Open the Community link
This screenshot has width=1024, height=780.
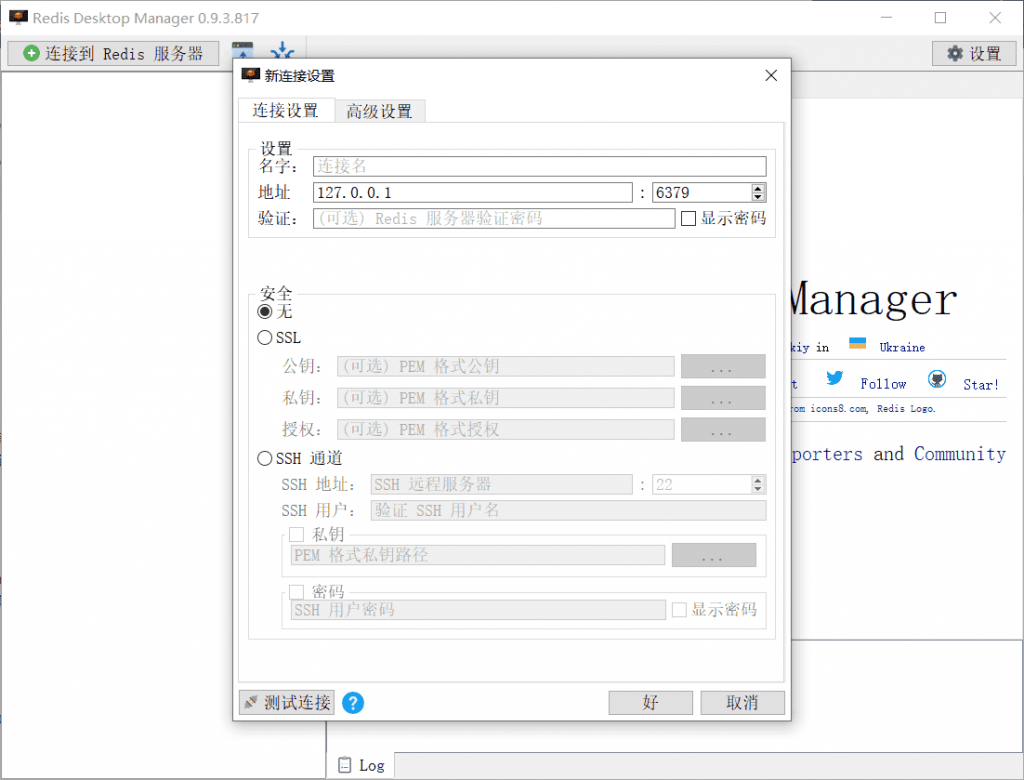pyautogui.click(x=959, y=453)
